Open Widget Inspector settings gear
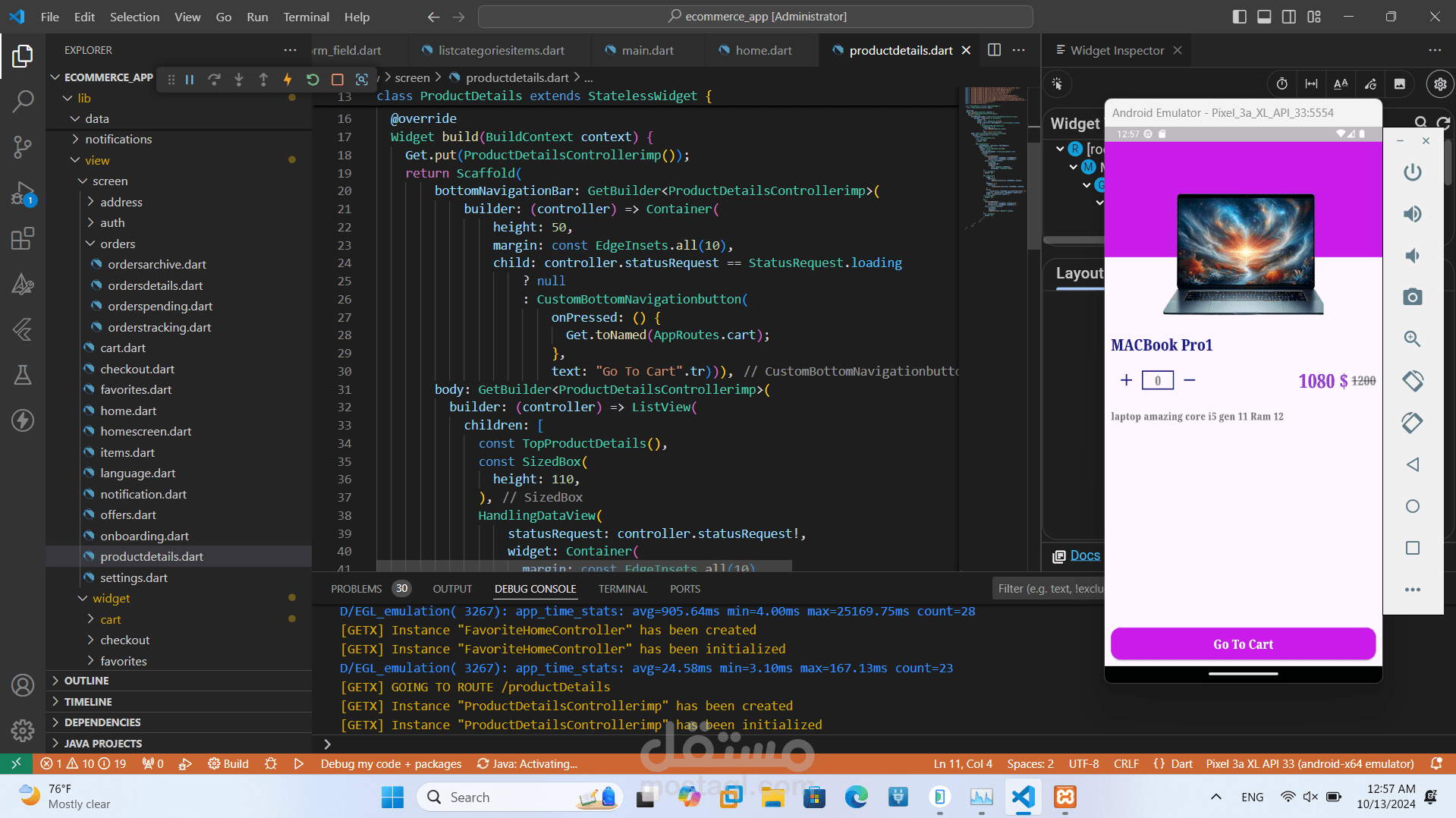Viewport: 1456px width, 818px height. click(1439, 84)
